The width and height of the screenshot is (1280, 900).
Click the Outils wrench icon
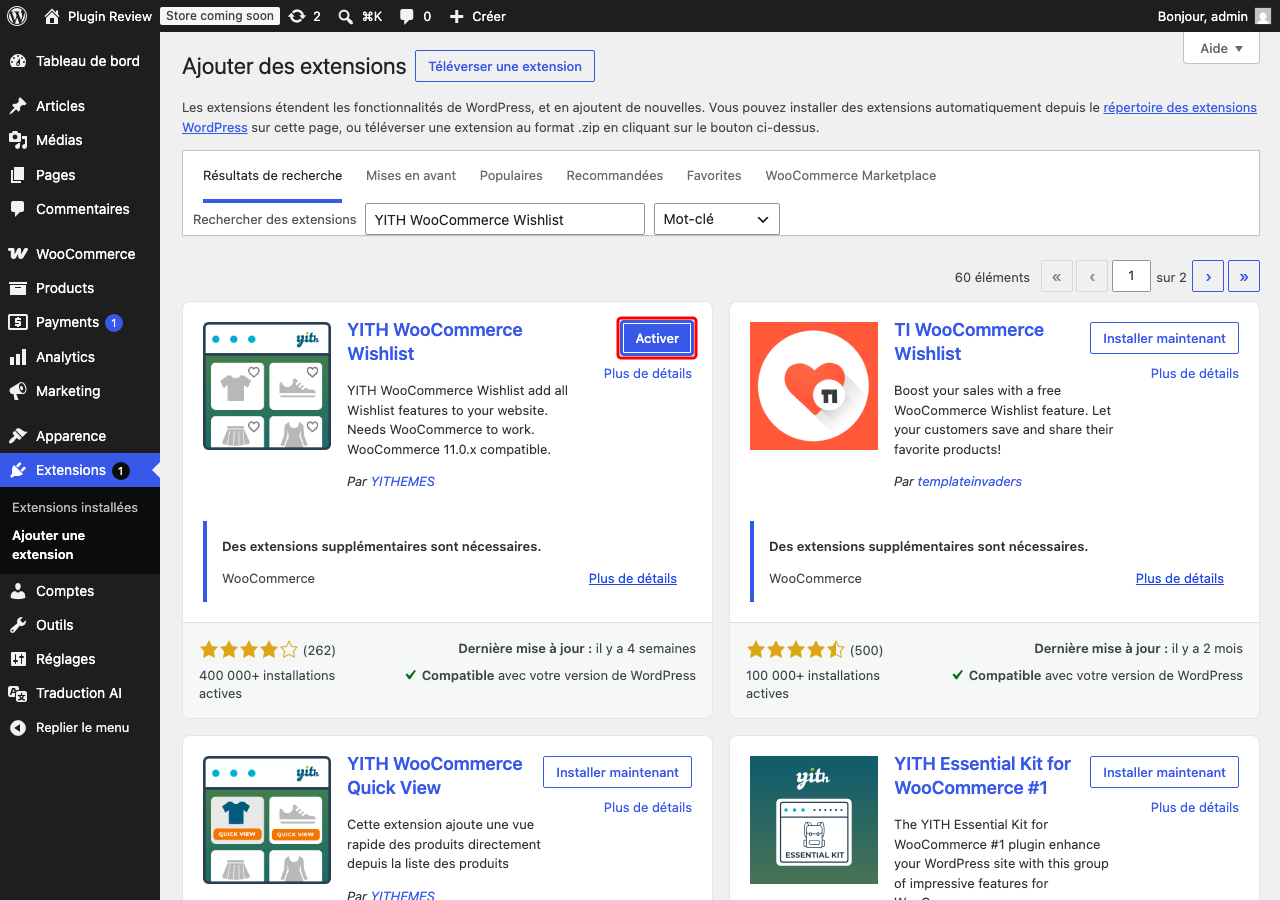pos(18,625)
